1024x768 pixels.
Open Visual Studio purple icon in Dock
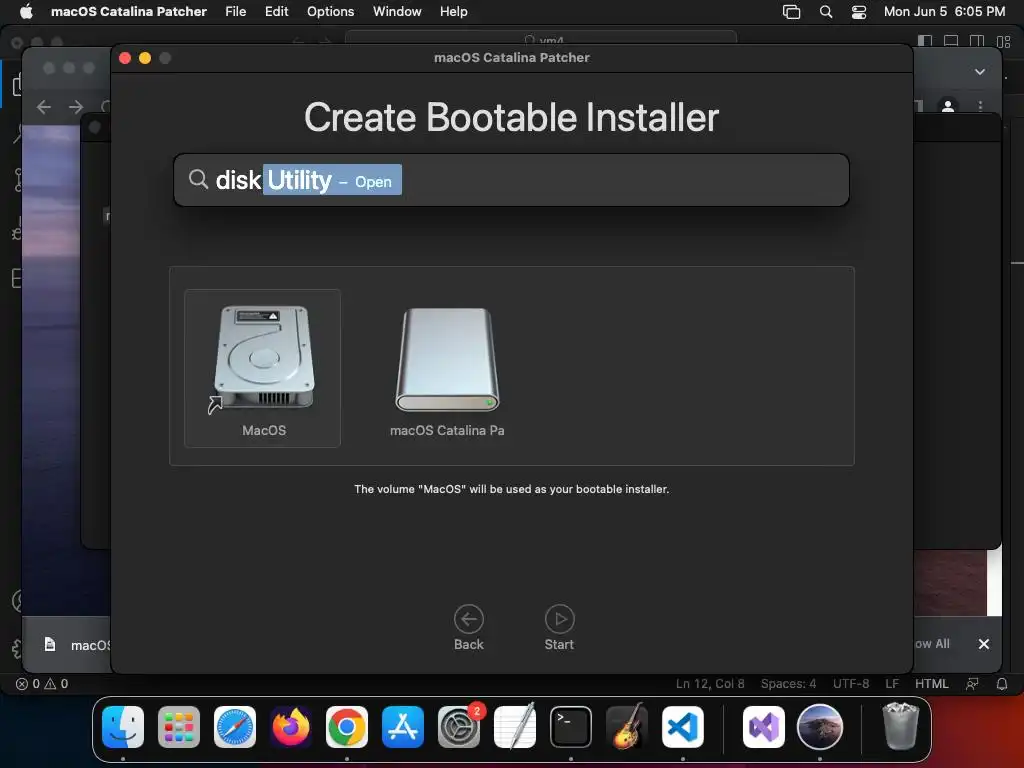764,727
